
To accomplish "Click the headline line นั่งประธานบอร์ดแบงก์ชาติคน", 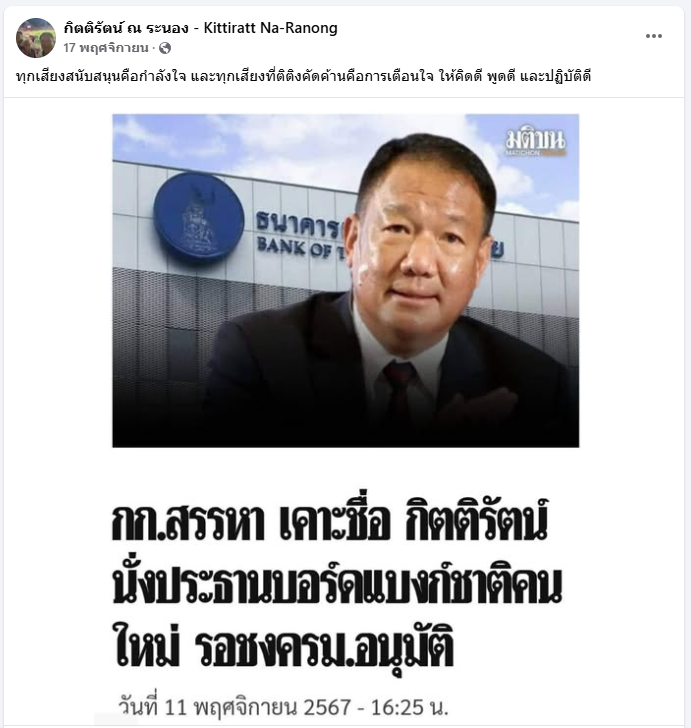I will (337, 585).
